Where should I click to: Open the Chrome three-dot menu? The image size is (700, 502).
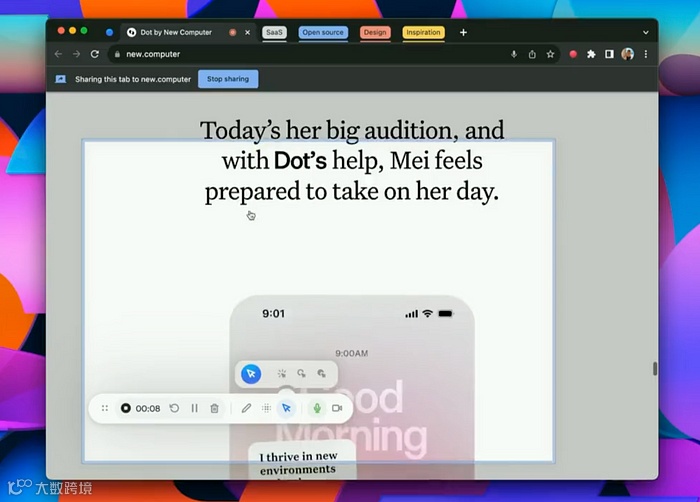coord(646,54)
